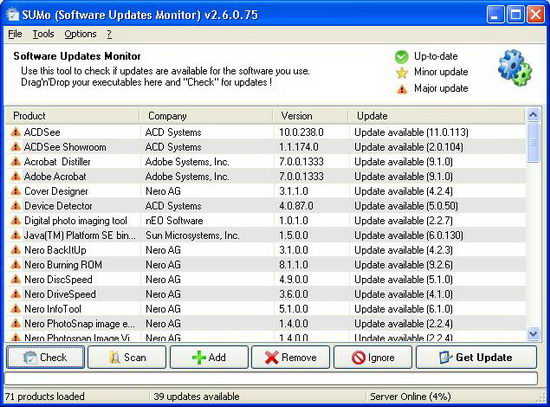Click the Check button
The height and width of the screenshot is (407, 550).
pyautogui.click(x=46, y=357)
